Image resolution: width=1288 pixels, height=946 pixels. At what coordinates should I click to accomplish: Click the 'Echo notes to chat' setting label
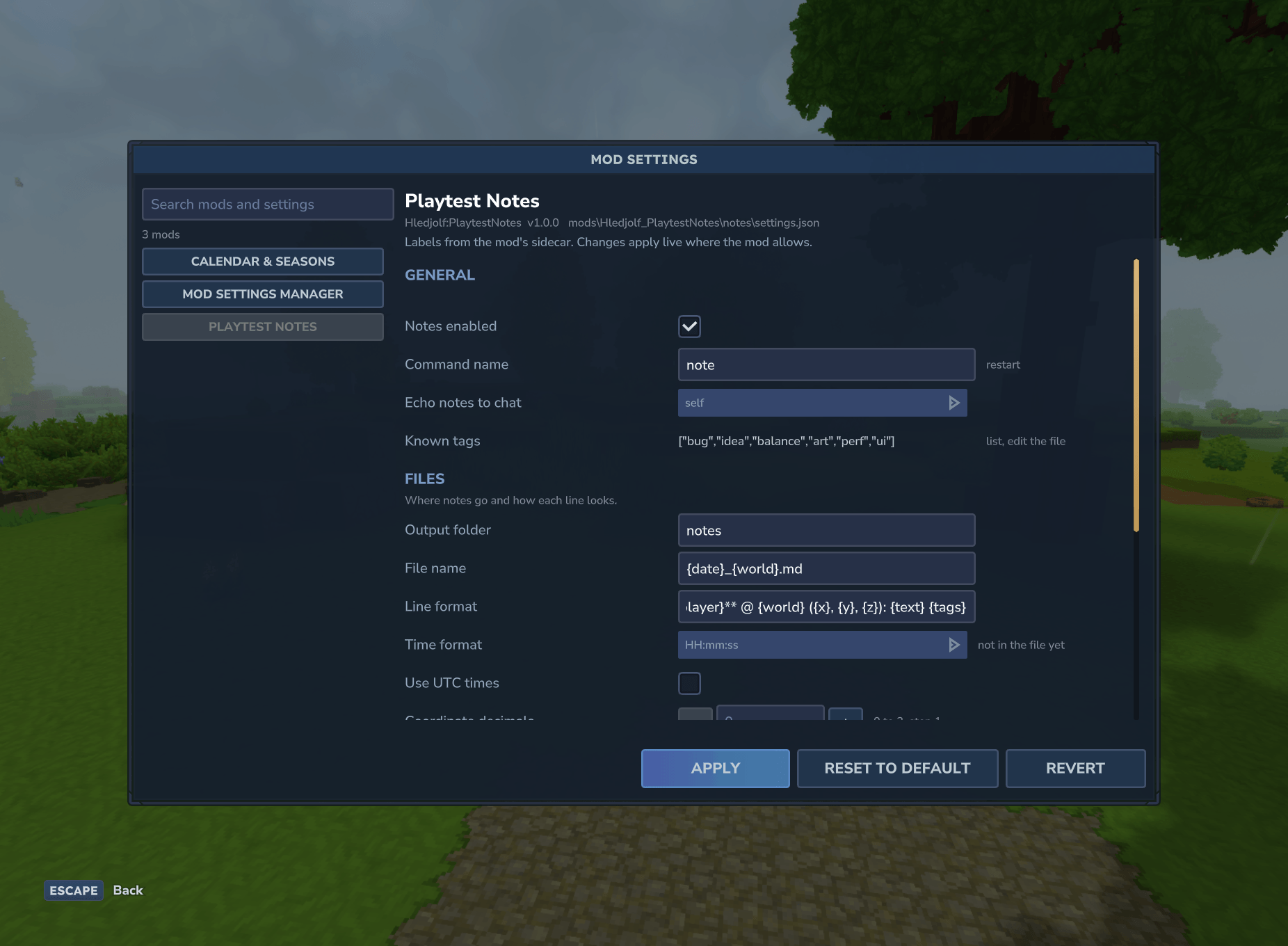click(x=463, y=403)
